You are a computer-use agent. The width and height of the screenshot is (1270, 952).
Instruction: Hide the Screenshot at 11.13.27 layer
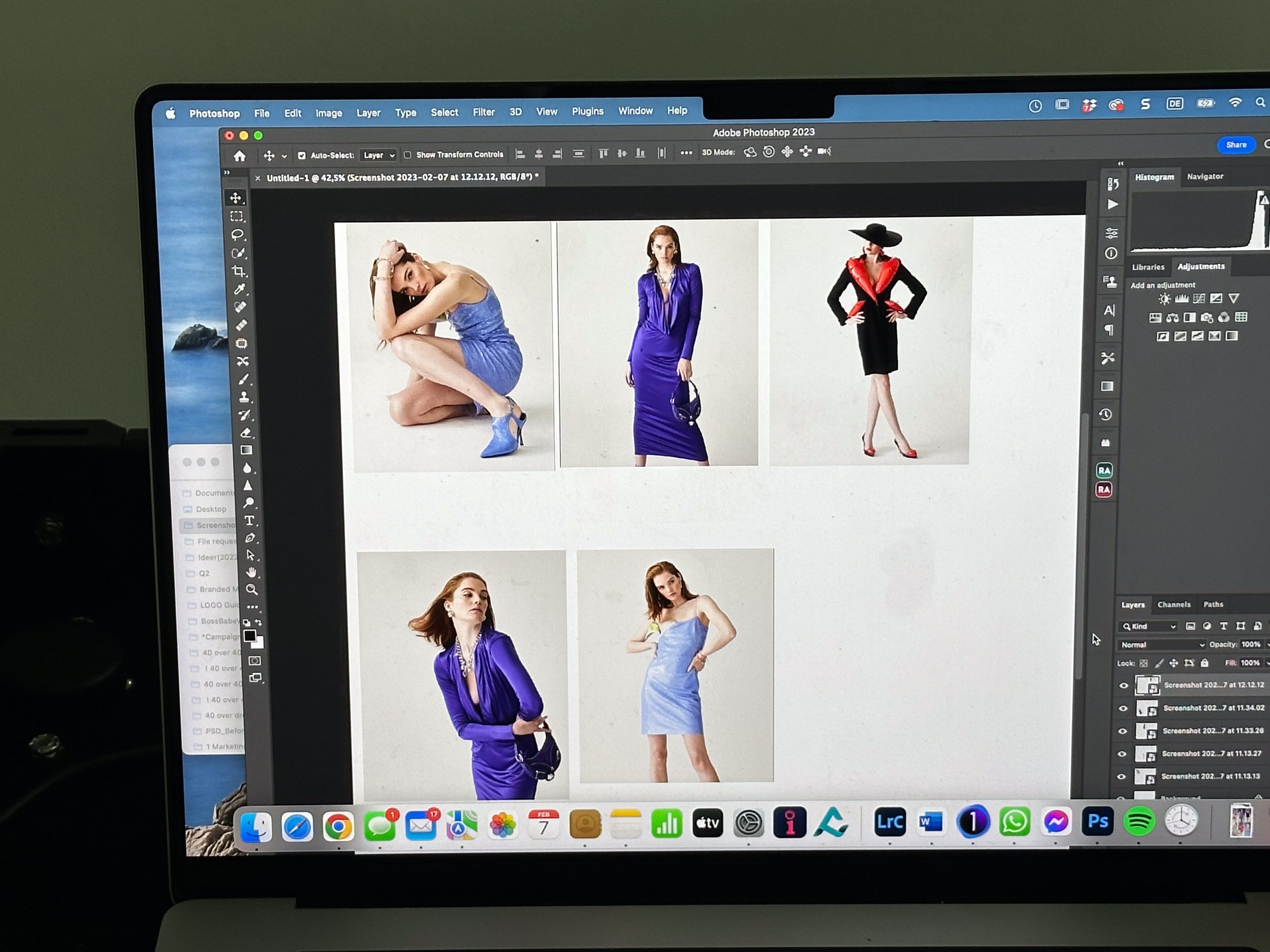coord(1122,754)
